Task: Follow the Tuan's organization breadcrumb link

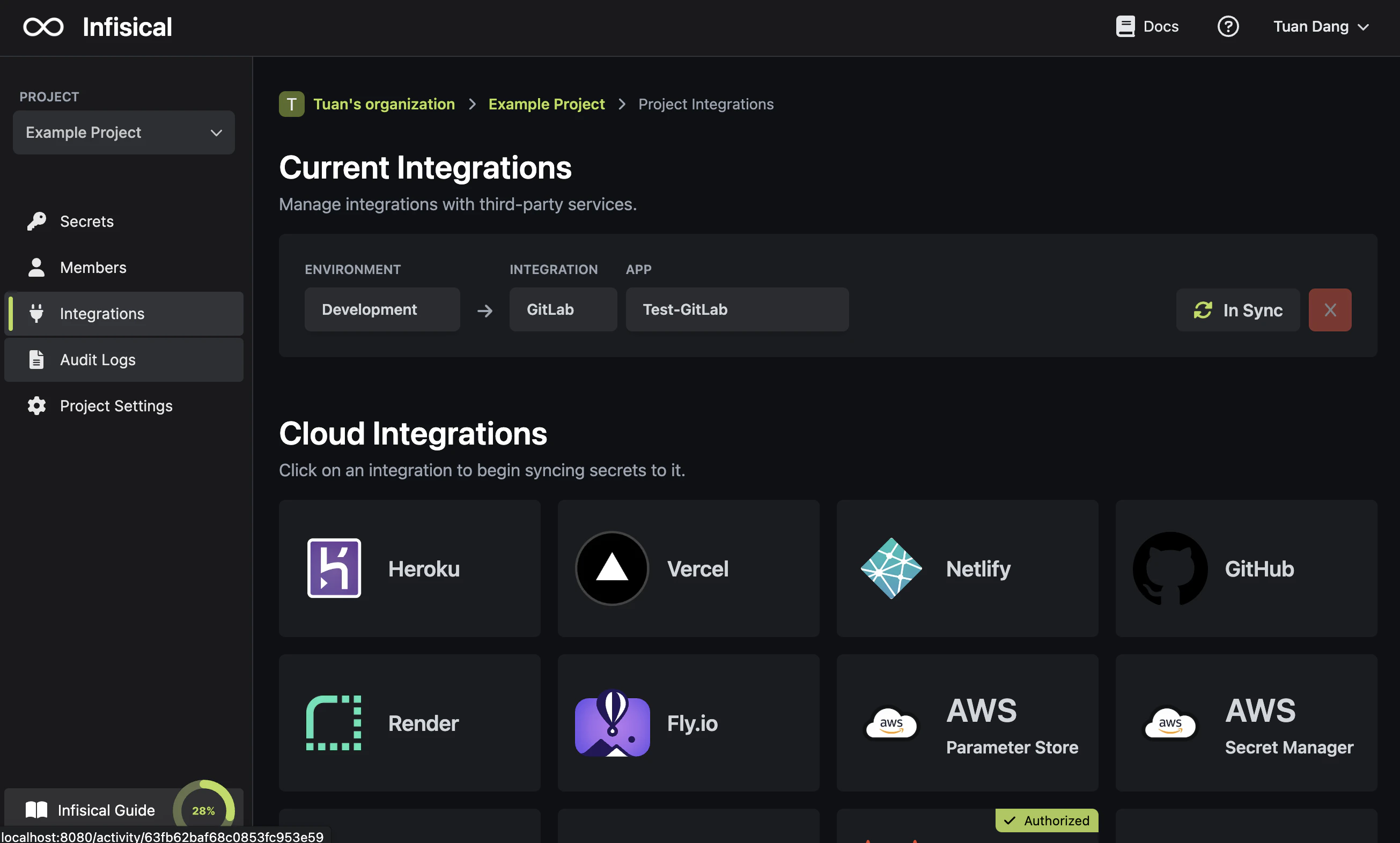Action: [384, 104]
